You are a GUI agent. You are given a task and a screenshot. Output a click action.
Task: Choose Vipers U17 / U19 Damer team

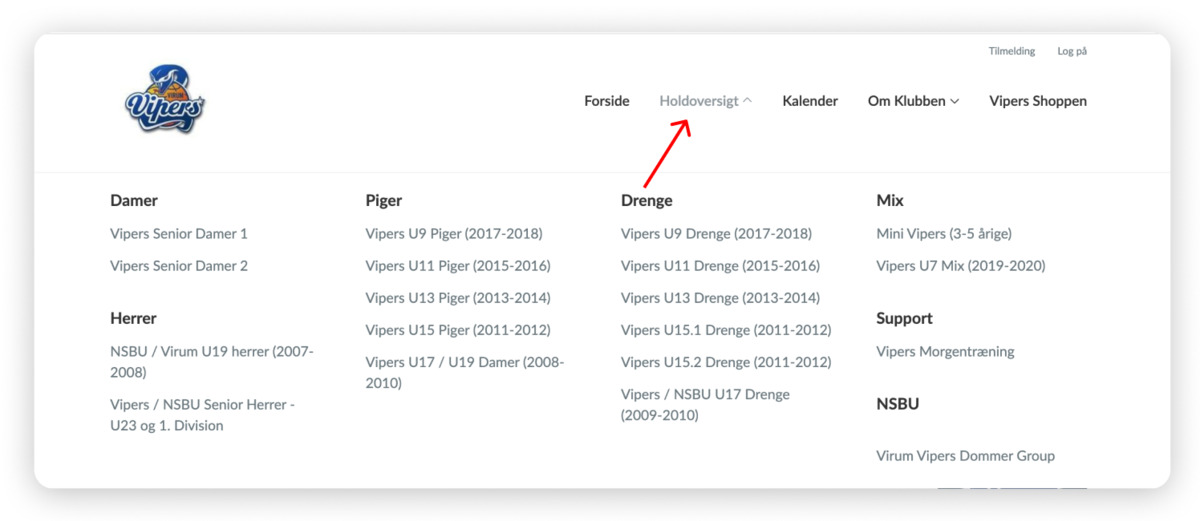465,373
